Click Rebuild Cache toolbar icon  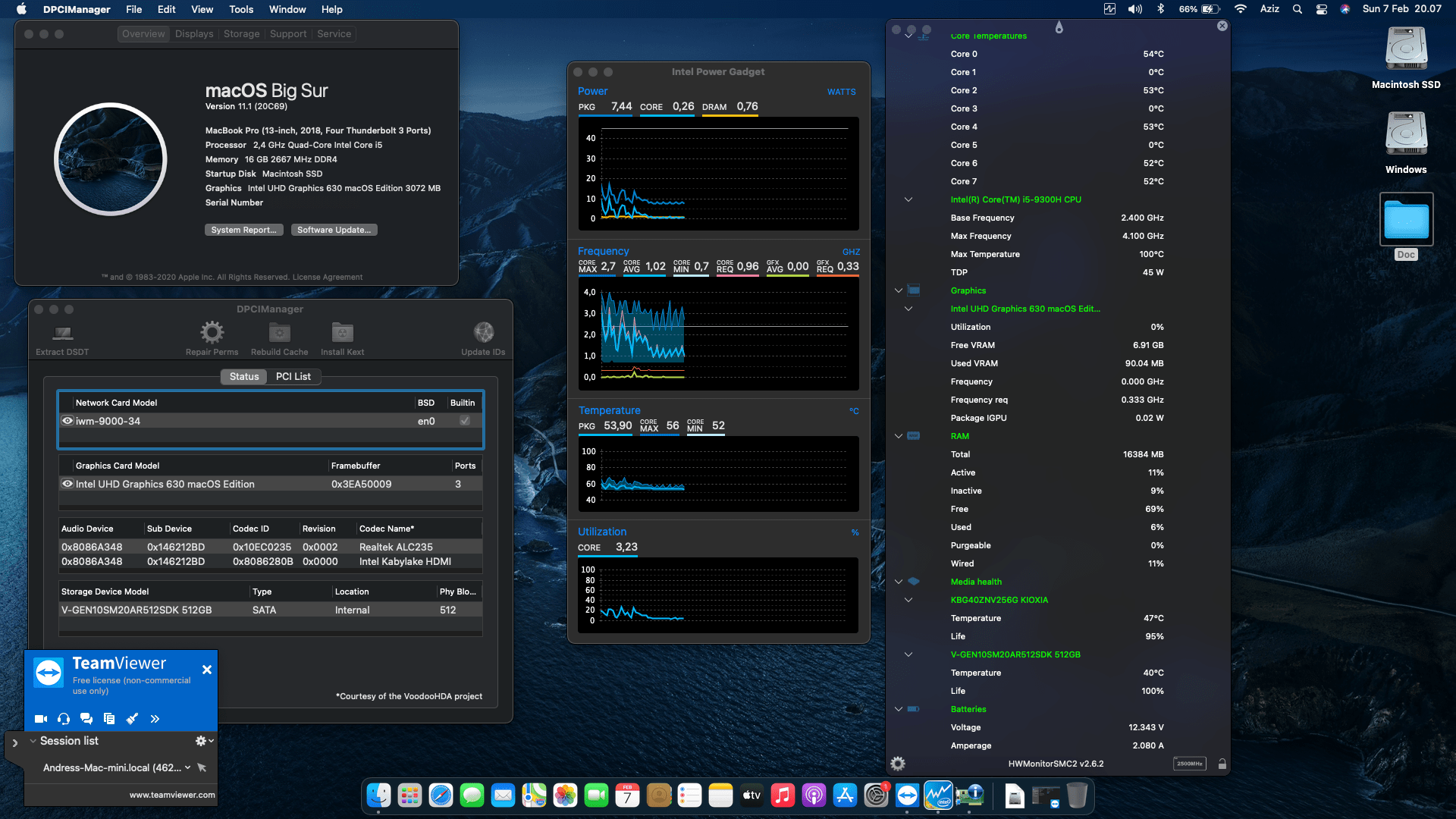click(280, 332)
